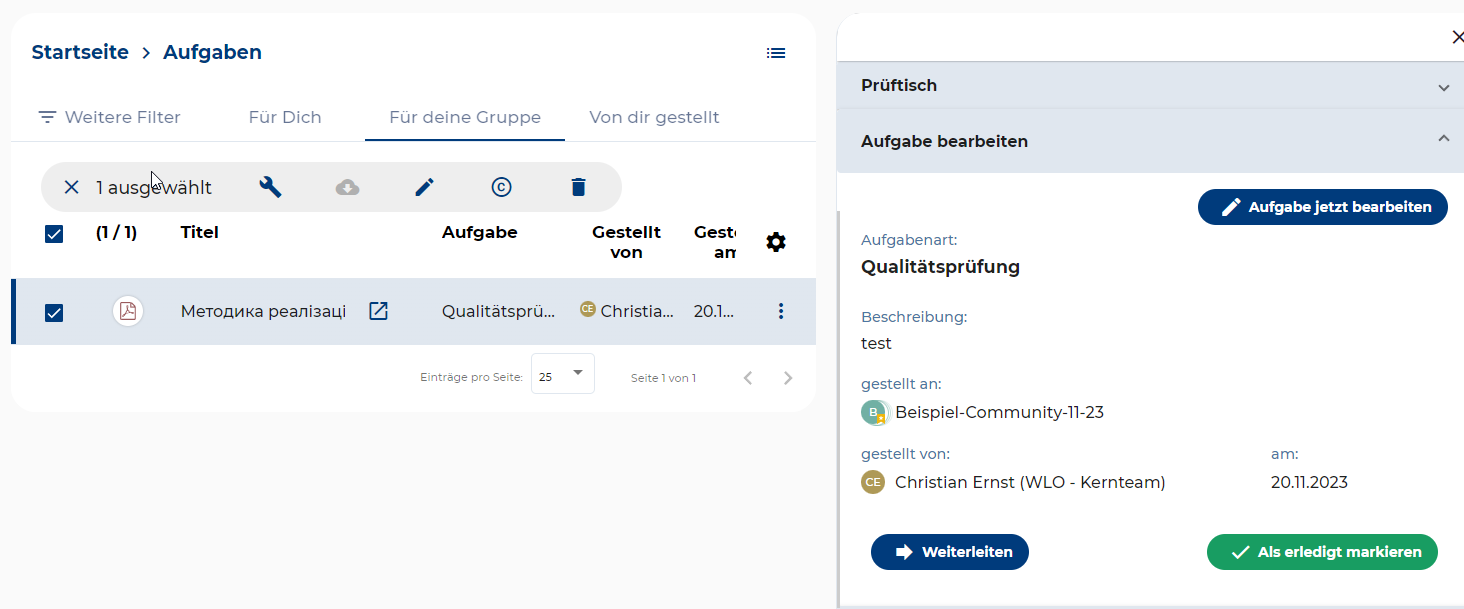This screenshot has width=1464, height=609.
Task: Uncheck the Методика реалізаці row checkbox
Action: 54,313
